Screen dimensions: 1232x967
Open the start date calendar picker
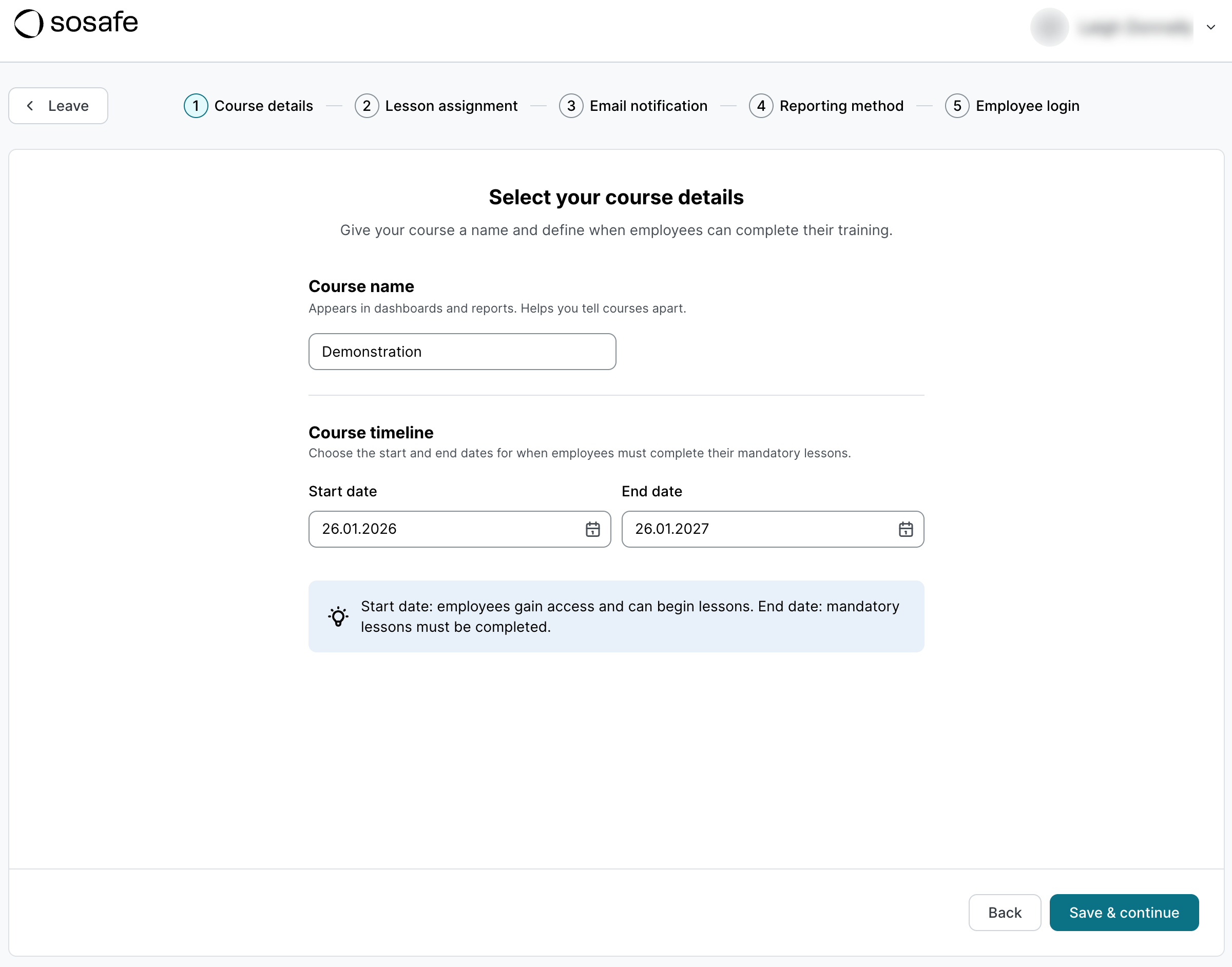tap(592, 529)
